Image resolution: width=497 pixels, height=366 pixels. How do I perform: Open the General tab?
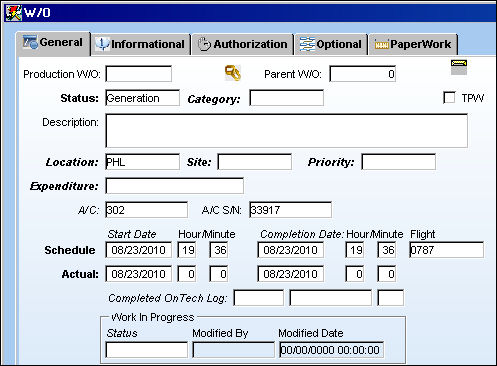pos(53,43)
